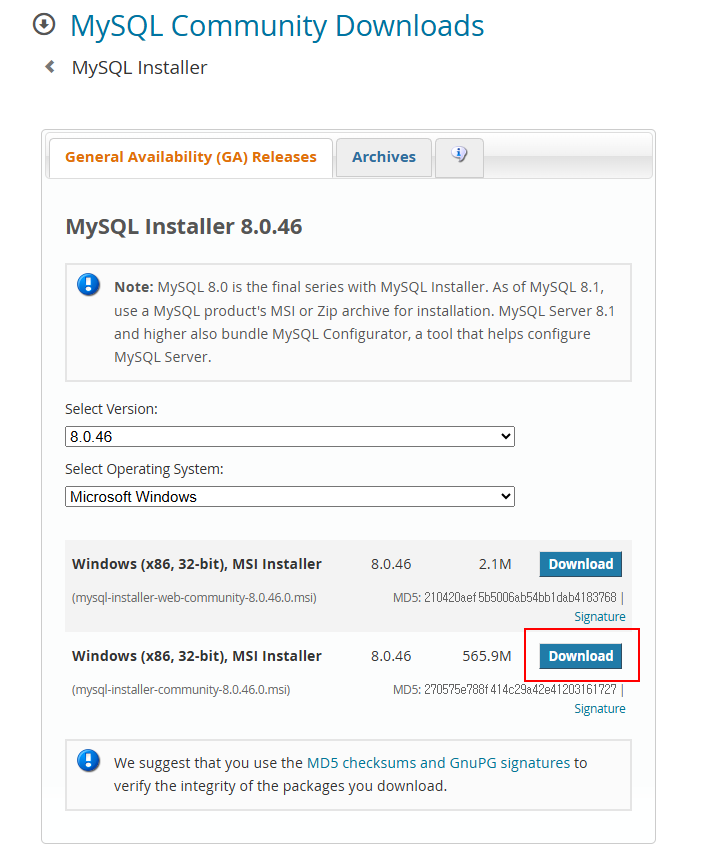722x867 pixels.
Task: Click the blue exclamation icon in the Note box
Action: coord(88,285)
